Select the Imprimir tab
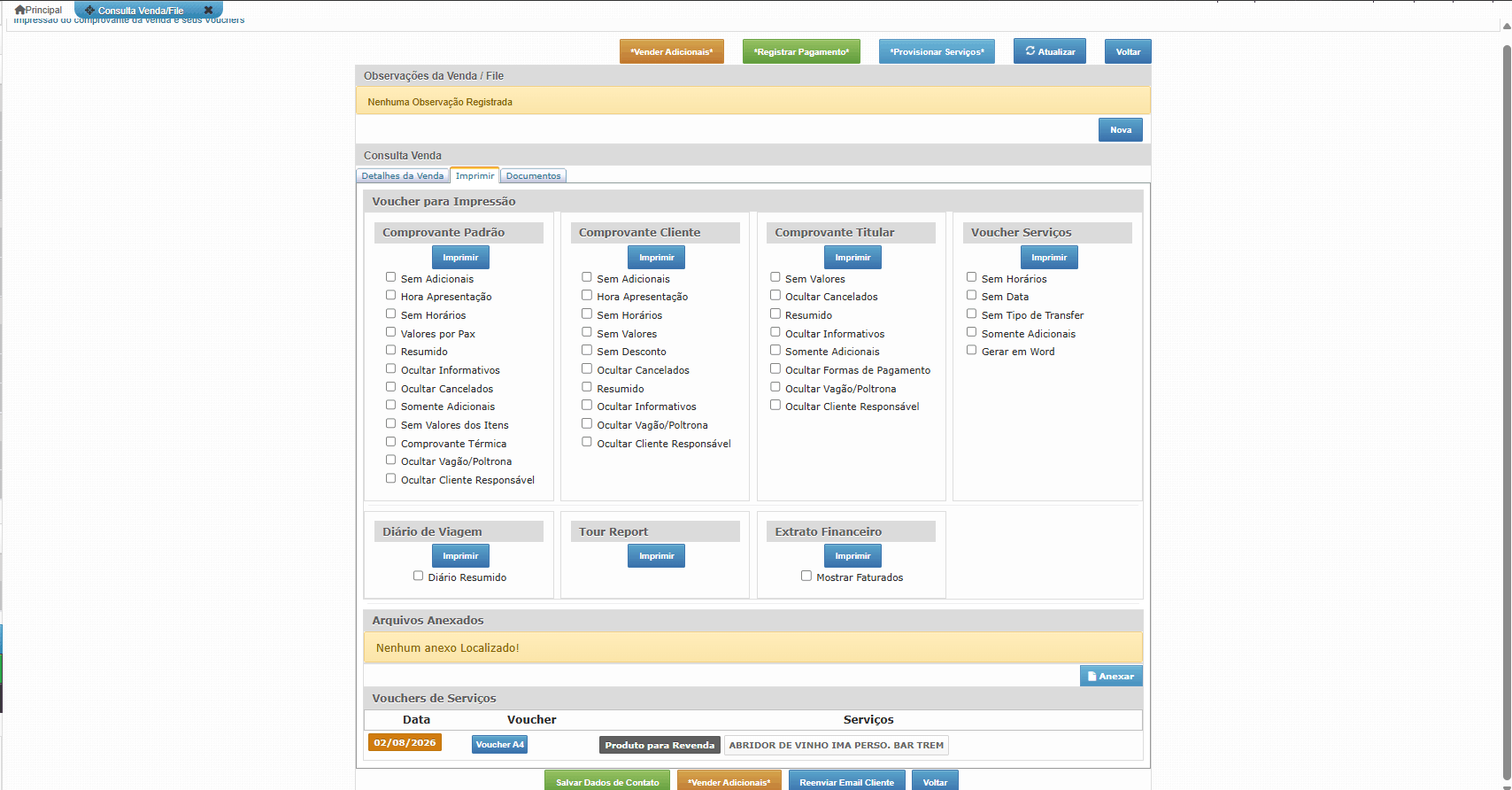Viewport: 1512px width, 790px height. [x=474, y=175]
